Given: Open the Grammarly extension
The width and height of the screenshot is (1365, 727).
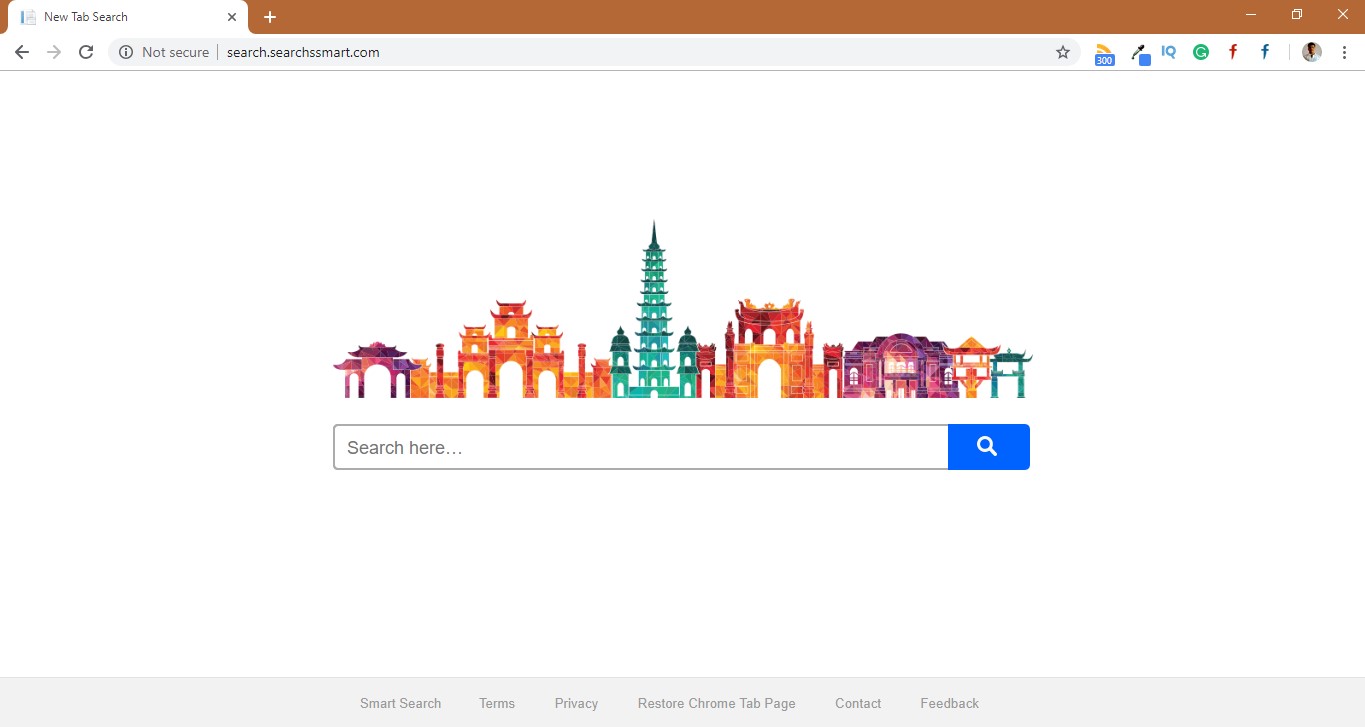Looking at the screenshot, I should pyautogui.click(x=1201, y=52).
